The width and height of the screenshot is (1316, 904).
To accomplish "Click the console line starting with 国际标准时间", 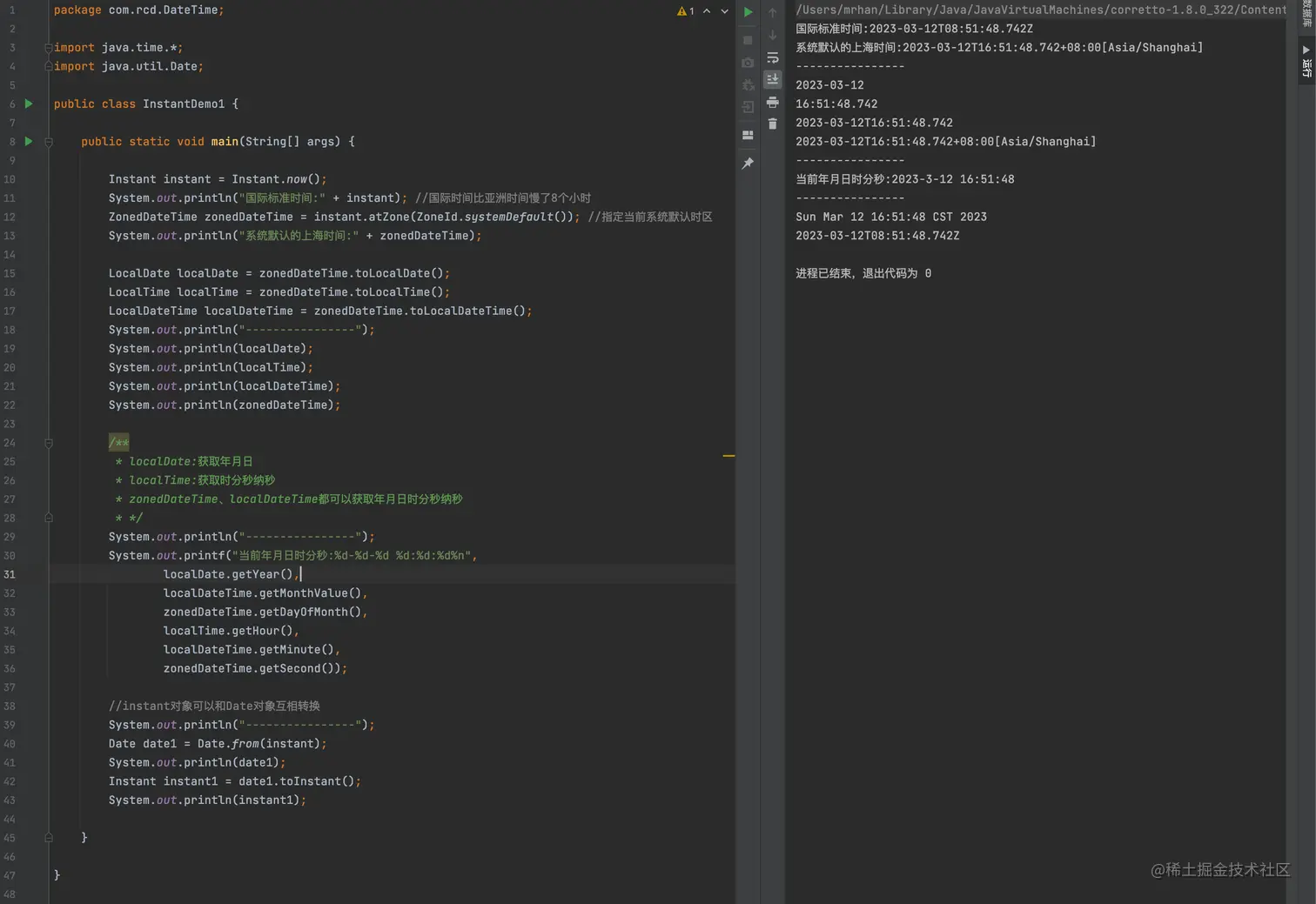I will pyautogui.click(x=914, y=29).
